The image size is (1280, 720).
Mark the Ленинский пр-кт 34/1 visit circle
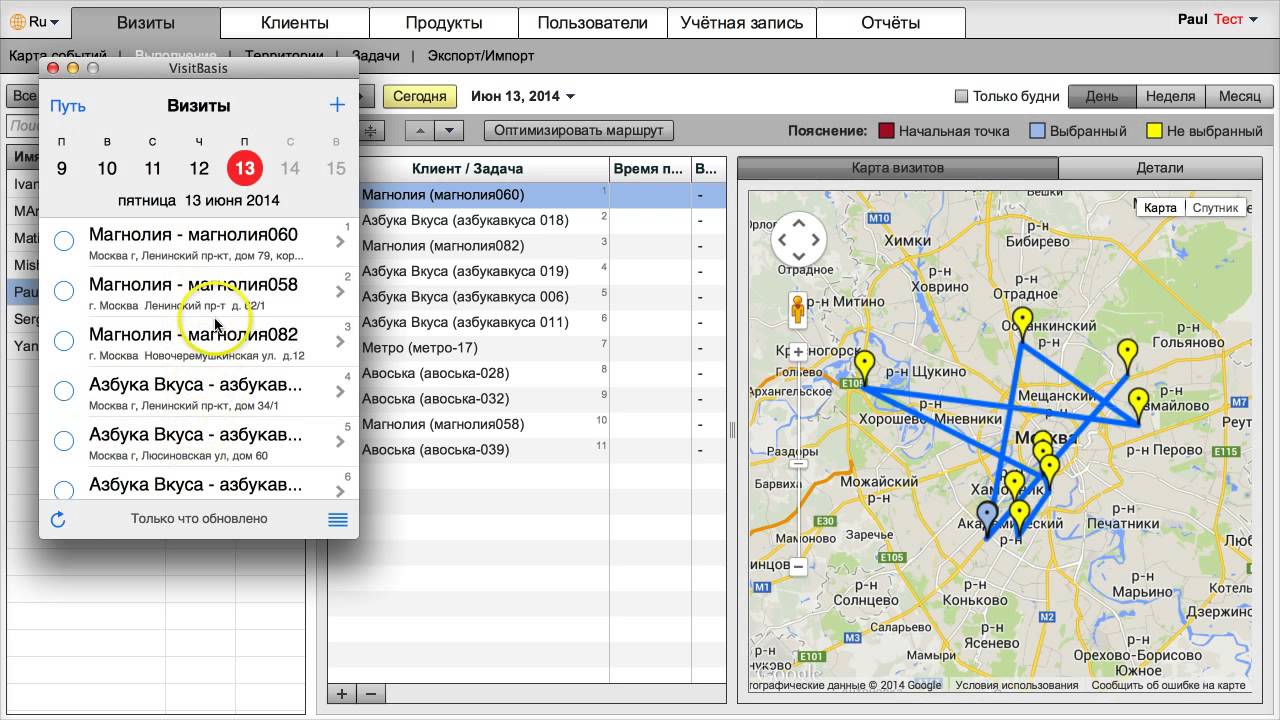pyautogui.click(x=64, y=391)
